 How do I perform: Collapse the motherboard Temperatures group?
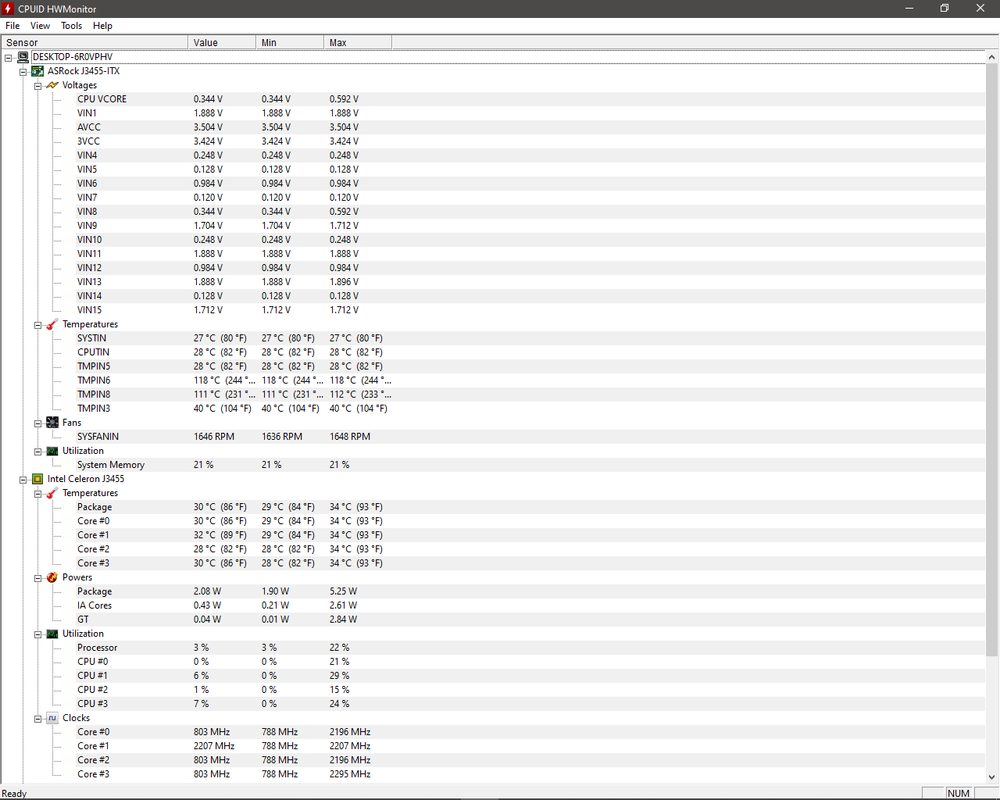point(38,325)
